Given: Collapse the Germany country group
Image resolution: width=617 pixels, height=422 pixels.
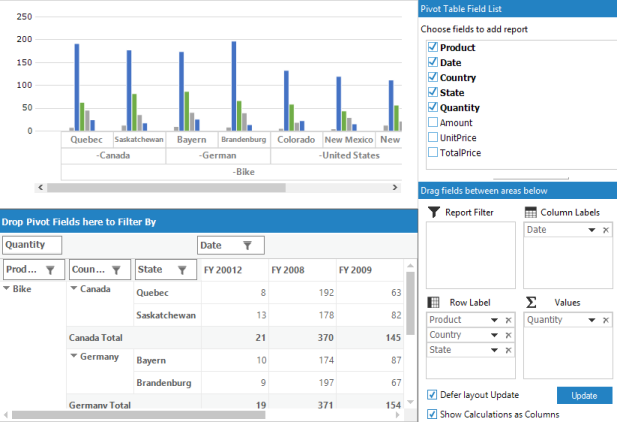Looking at the screenshot, I should pos(74,355).
